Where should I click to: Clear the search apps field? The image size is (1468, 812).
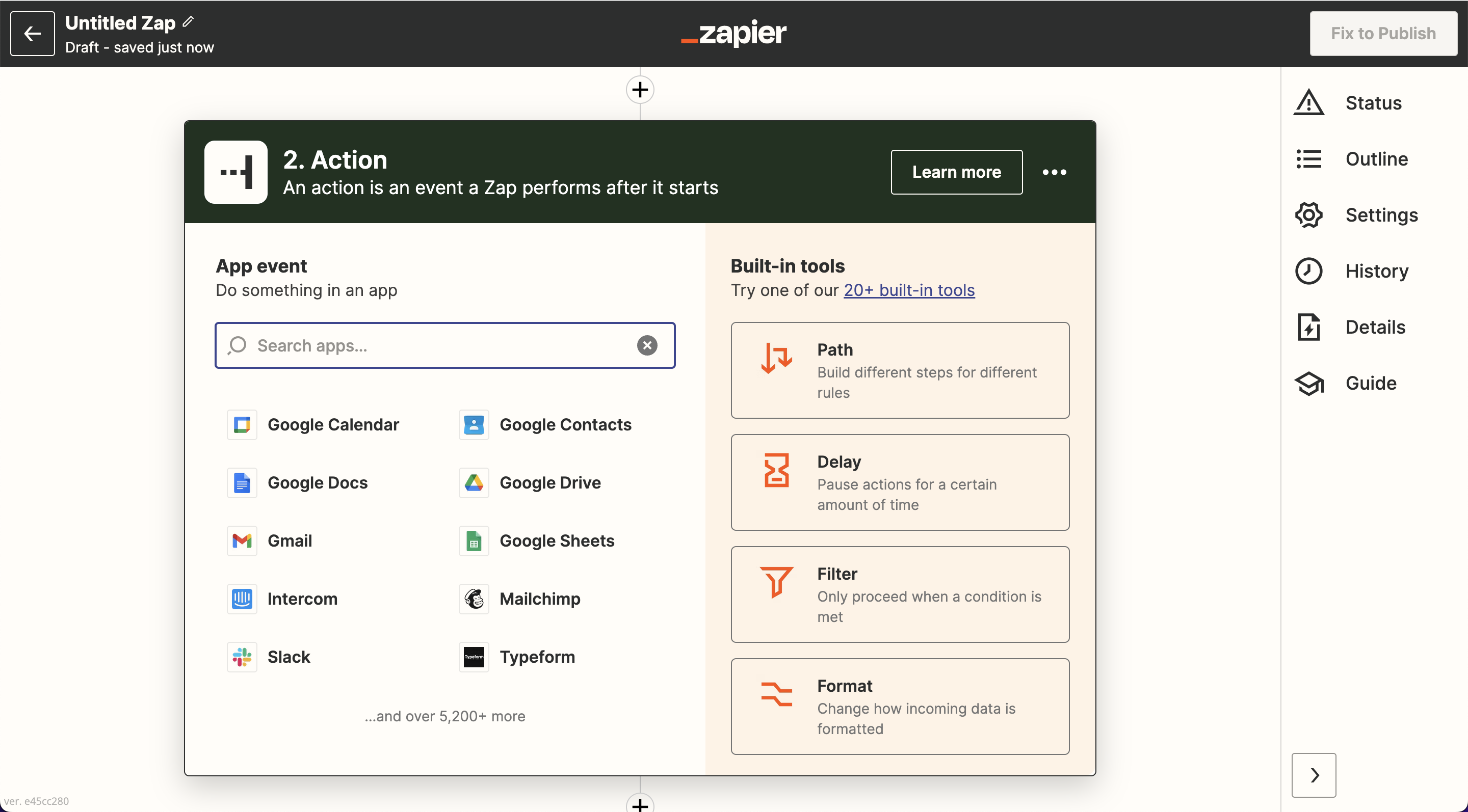pyautogui.click(x=647, y=345)
